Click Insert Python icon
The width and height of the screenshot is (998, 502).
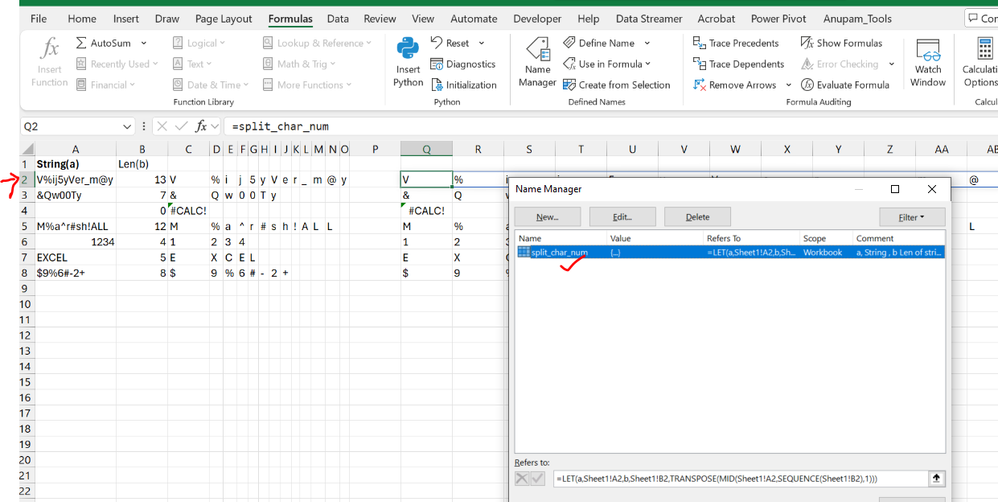[408, 49]
